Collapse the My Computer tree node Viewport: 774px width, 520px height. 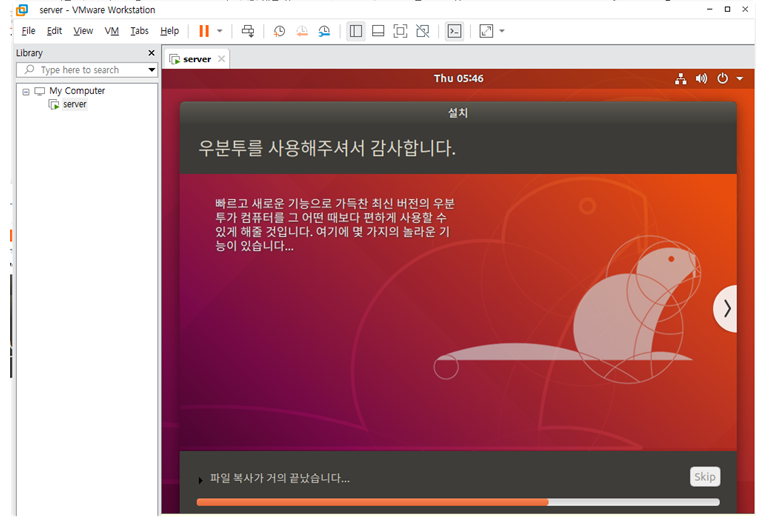[26, 91]
